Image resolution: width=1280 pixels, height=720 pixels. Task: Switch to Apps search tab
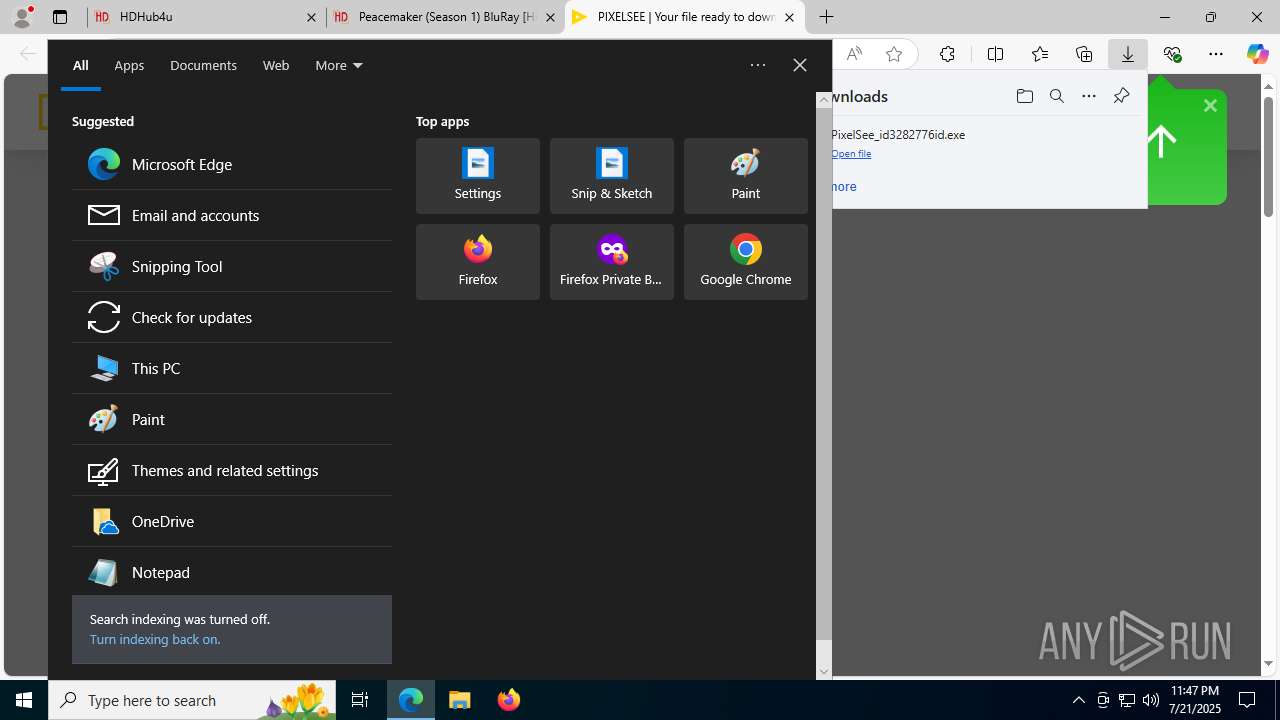(x=129, y=65)
